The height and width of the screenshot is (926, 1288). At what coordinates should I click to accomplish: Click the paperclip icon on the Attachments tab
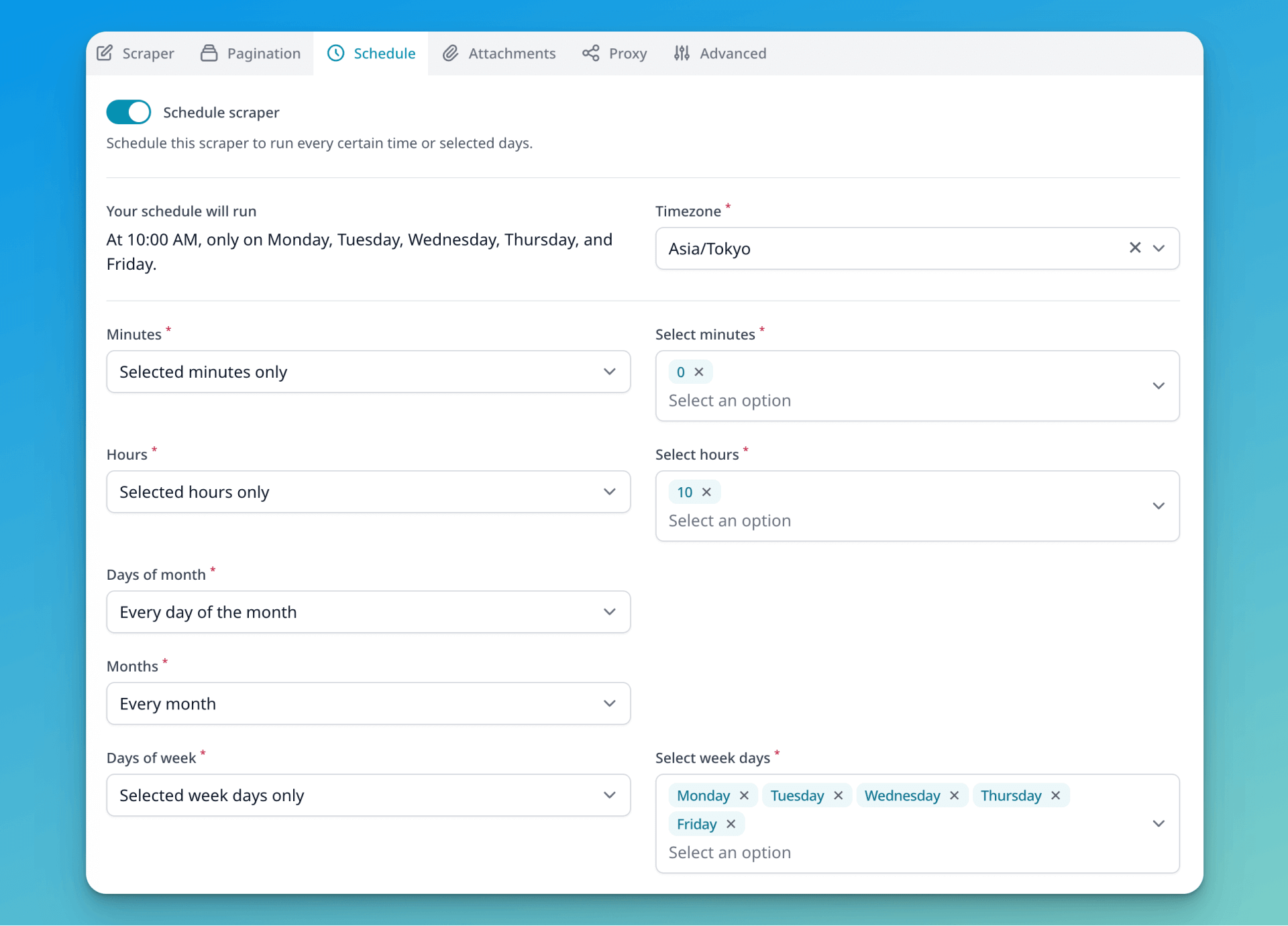[x=451, y=53]
